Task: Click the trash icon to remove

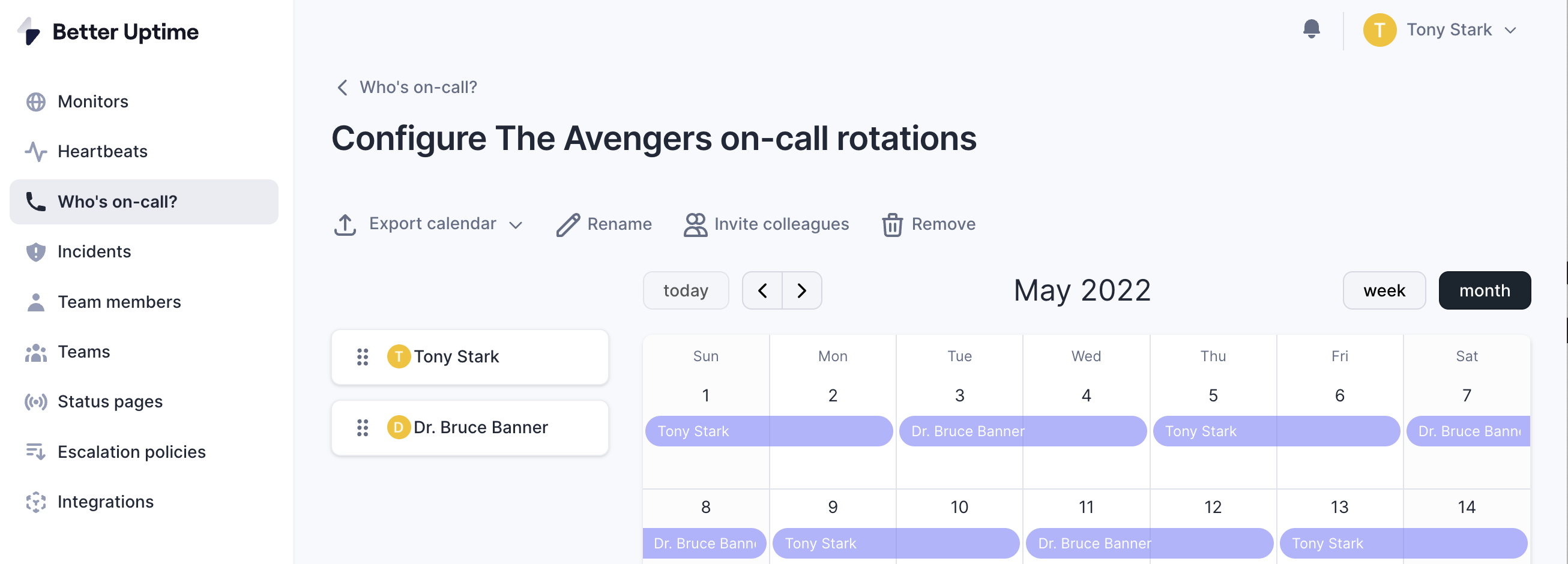Action: 891,224
